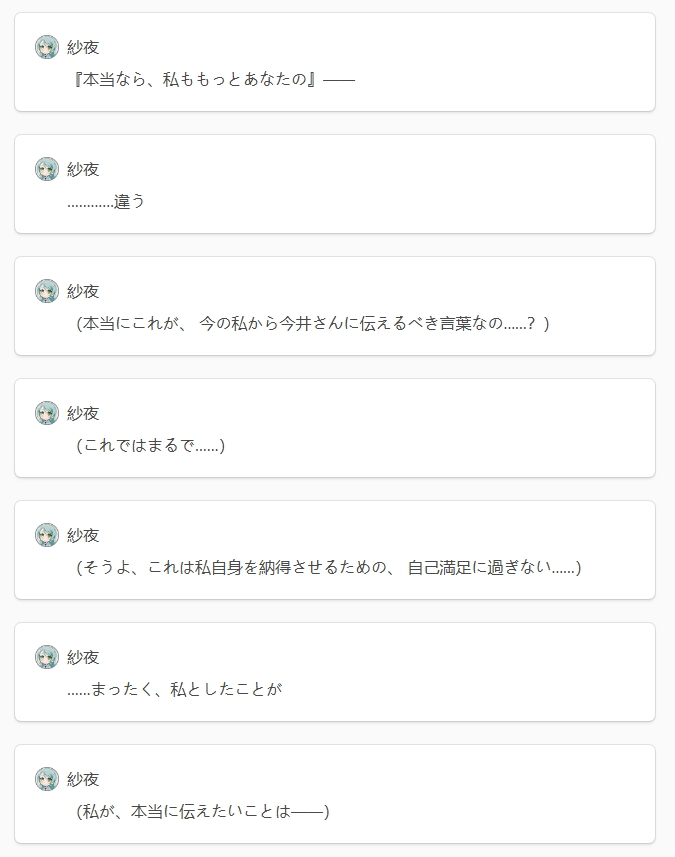Click the name 紗夜 above '私としたことが'

pos(83,657)
